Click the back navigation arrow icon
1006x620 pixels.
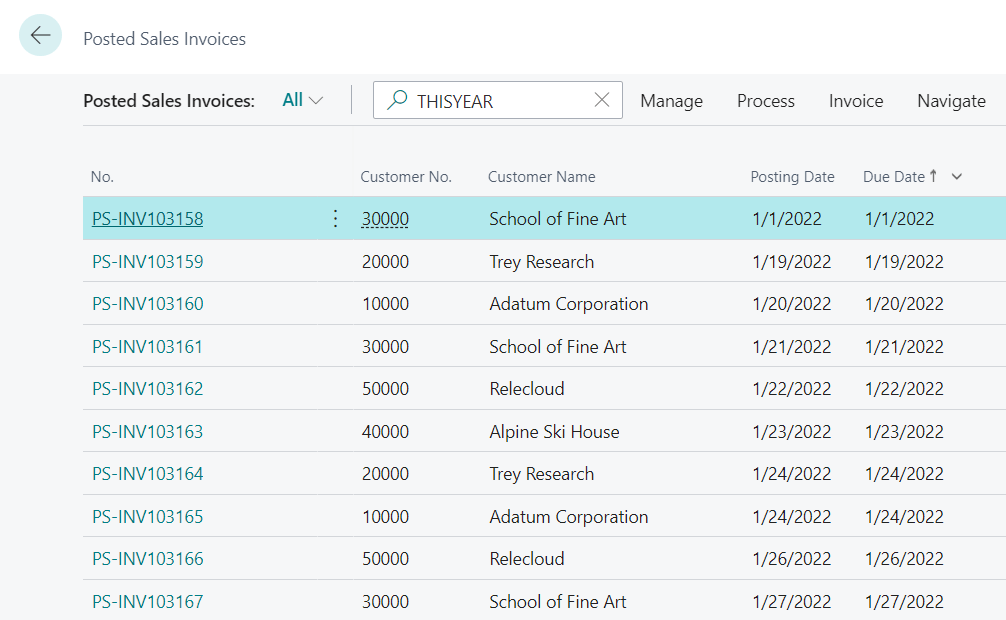point(40,35)
